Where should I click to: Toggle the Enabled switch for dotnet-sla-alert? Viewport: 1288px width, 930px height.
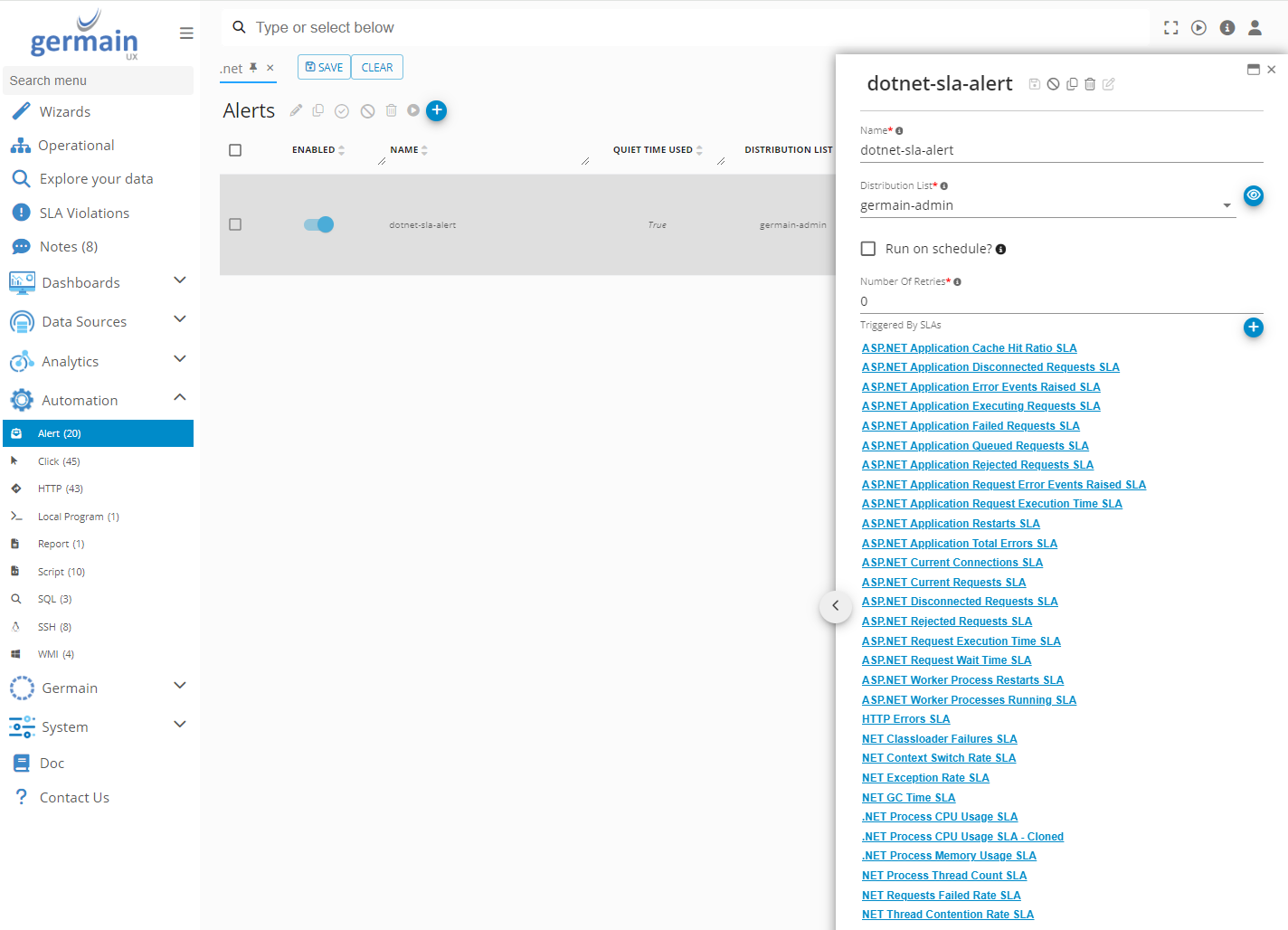(318, 224)
